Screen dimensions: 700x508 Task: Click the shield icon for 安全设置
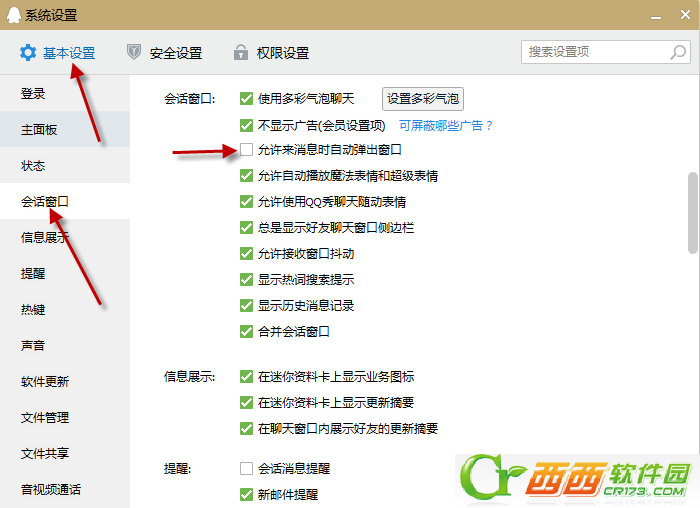coord(133,52)
